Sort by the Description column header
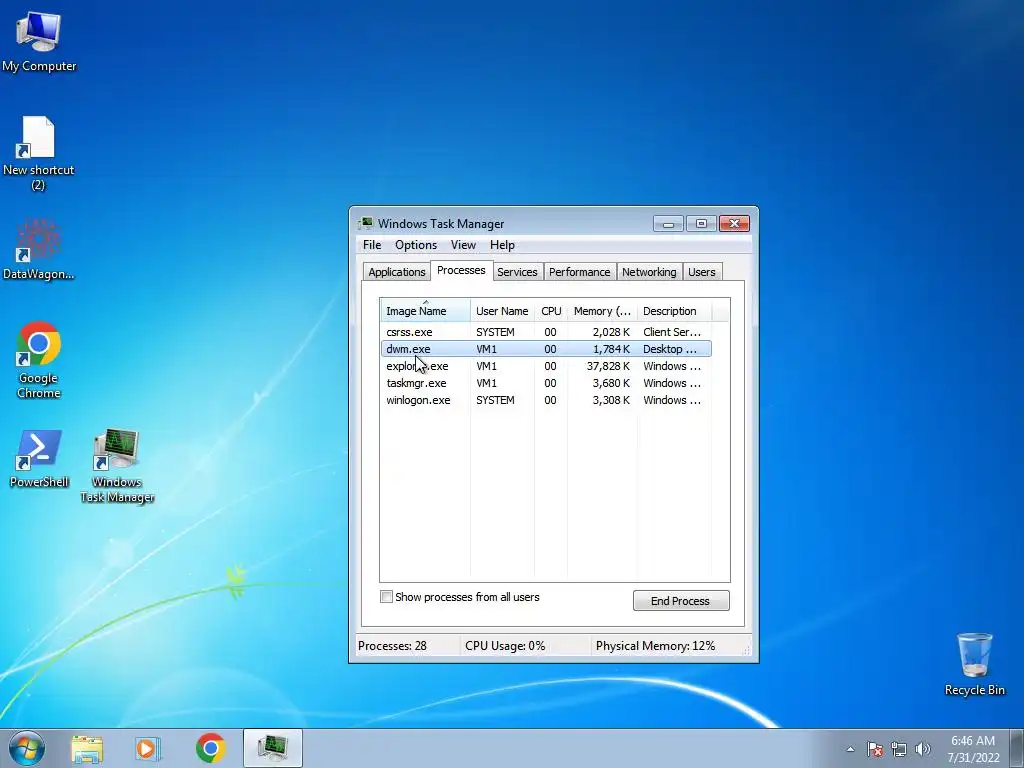 click(x=674, y=311)
